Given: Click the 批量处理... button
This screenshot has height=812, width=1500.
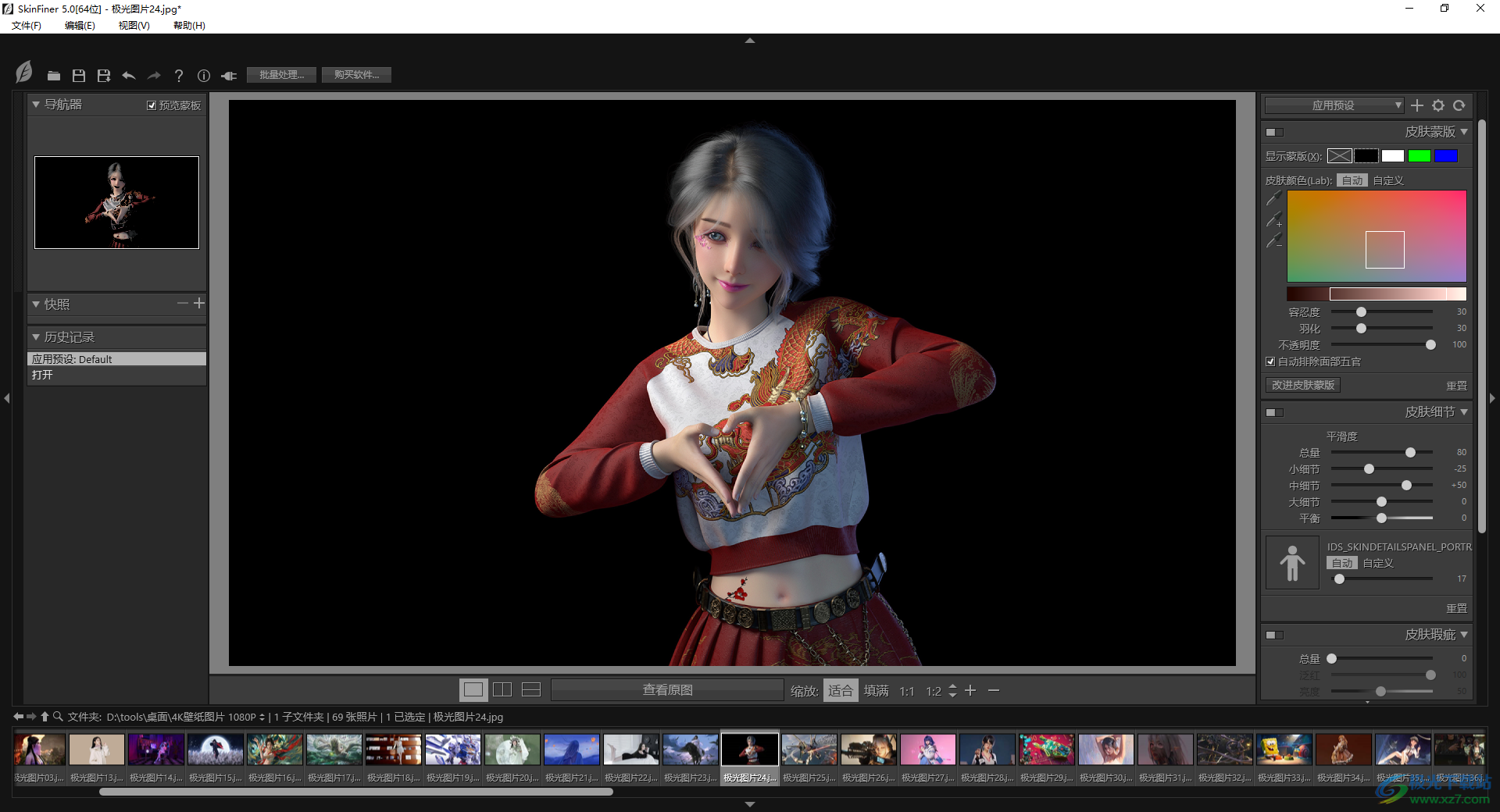Looking at the screenshot, I should coord(282,75).
